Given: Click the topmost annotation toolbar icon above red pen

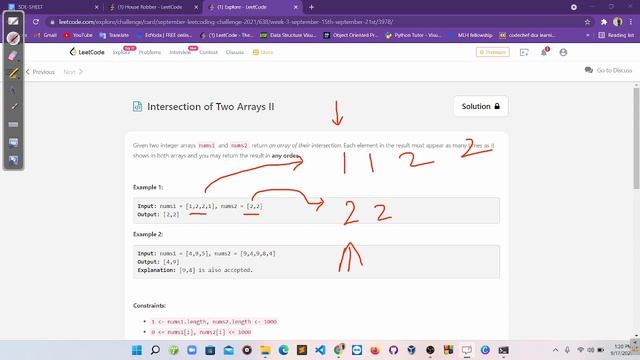Looking at the screenshot, I should point(13,21).
